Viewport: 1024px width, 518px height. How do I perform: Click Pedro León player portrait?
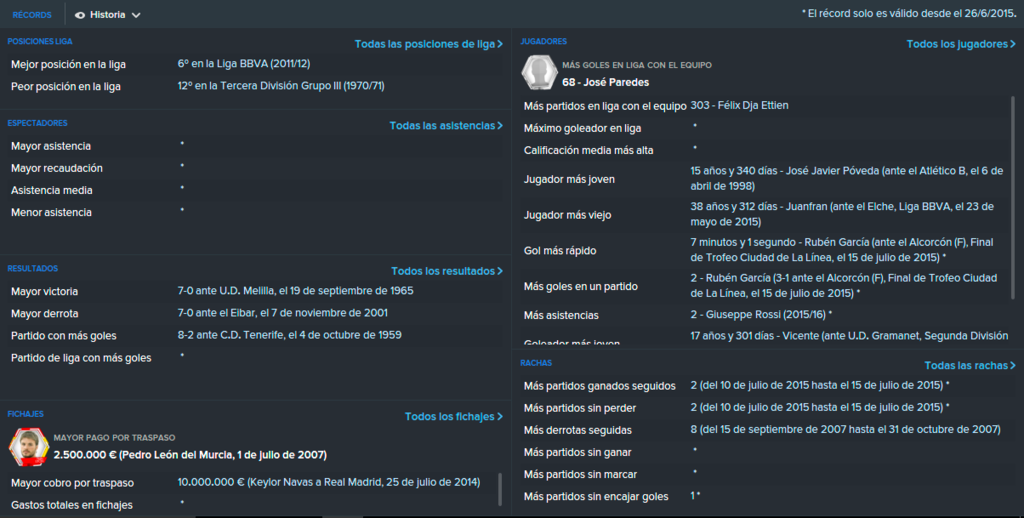(28, 447)
